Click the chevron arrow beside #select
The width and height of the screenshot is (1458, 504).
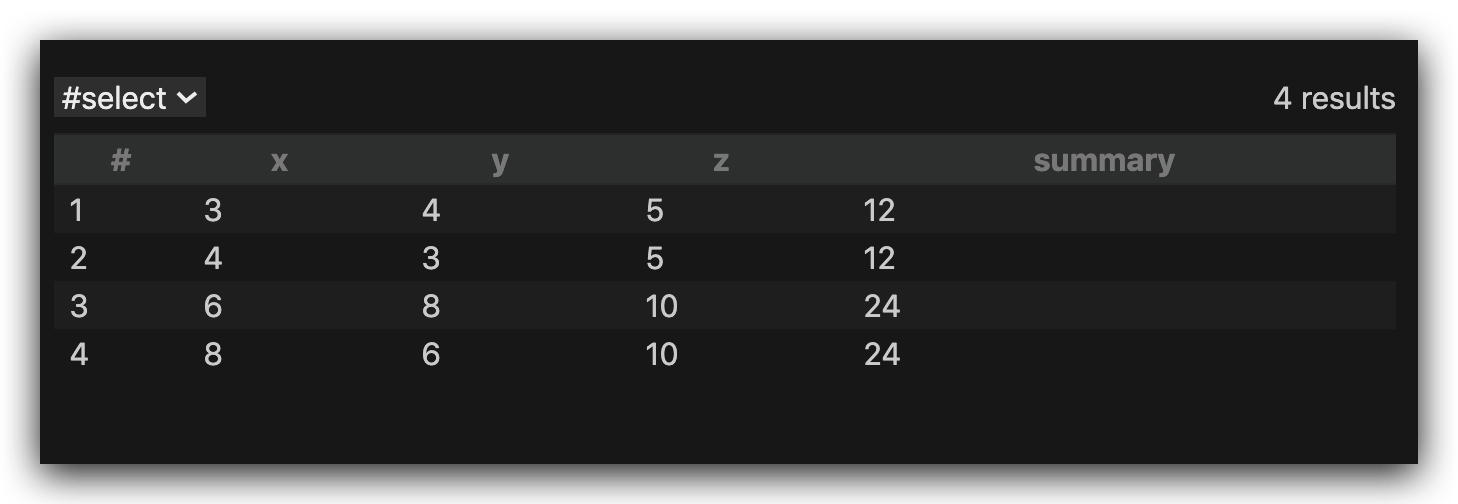tap(186, 98)
